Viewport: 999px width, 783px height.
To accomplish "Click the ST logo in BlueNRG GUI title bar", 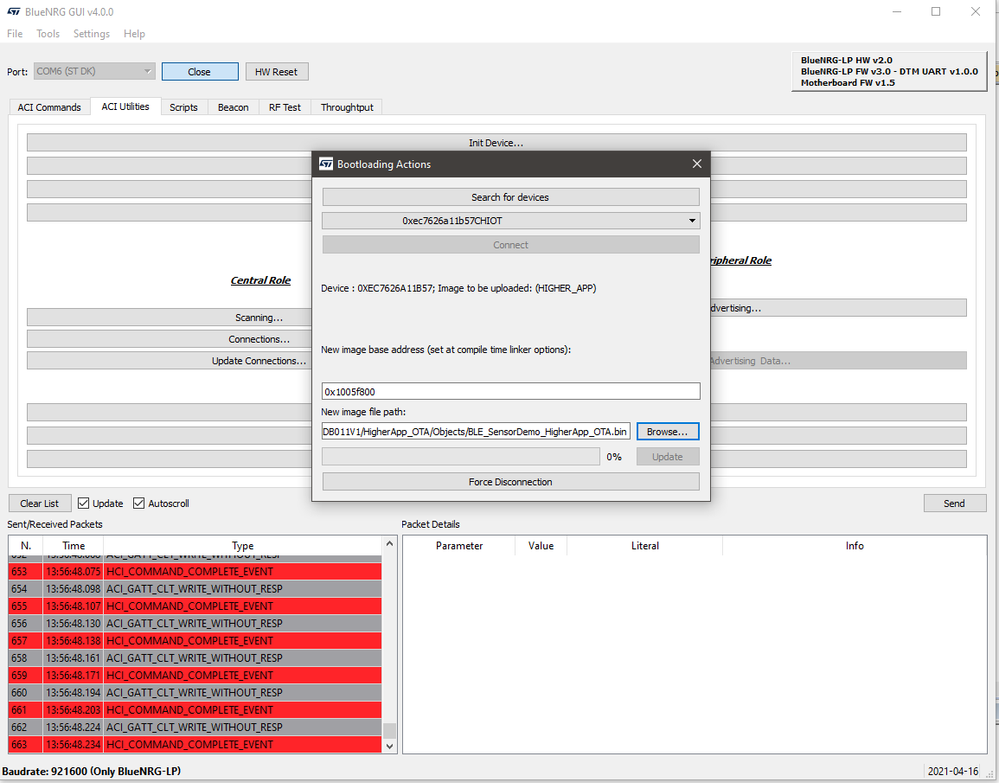I will click(13, 11).
